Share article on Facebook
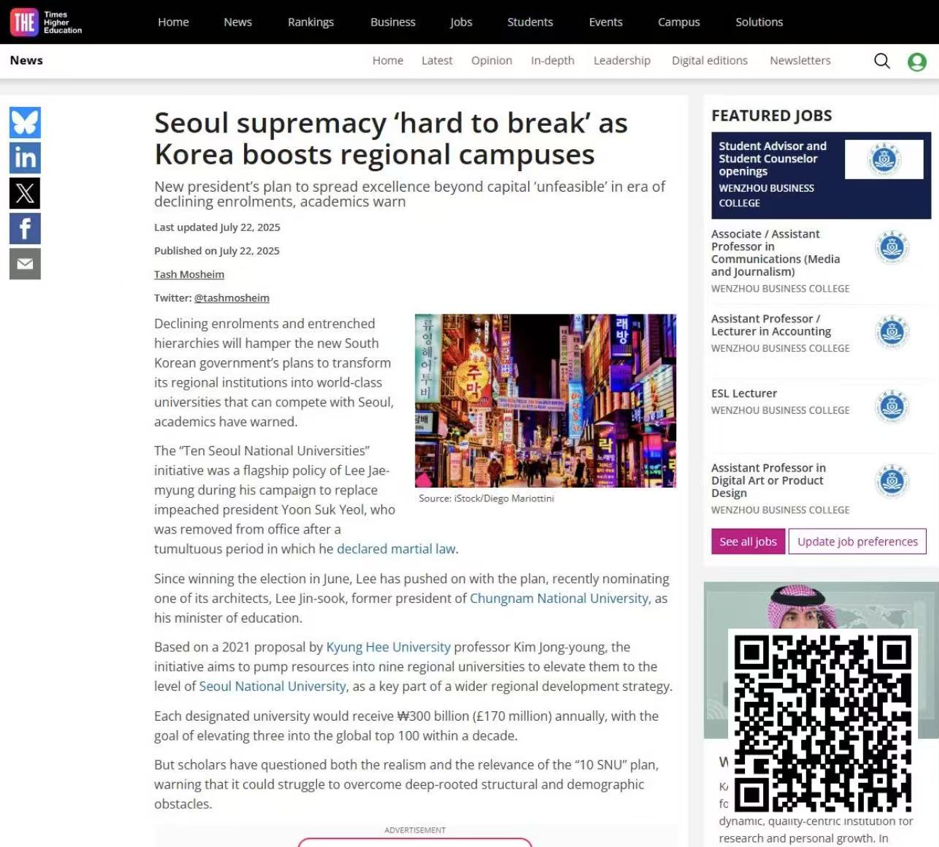Image resolution: width=939 pixels, height=847 pixels. pos(25,228)
